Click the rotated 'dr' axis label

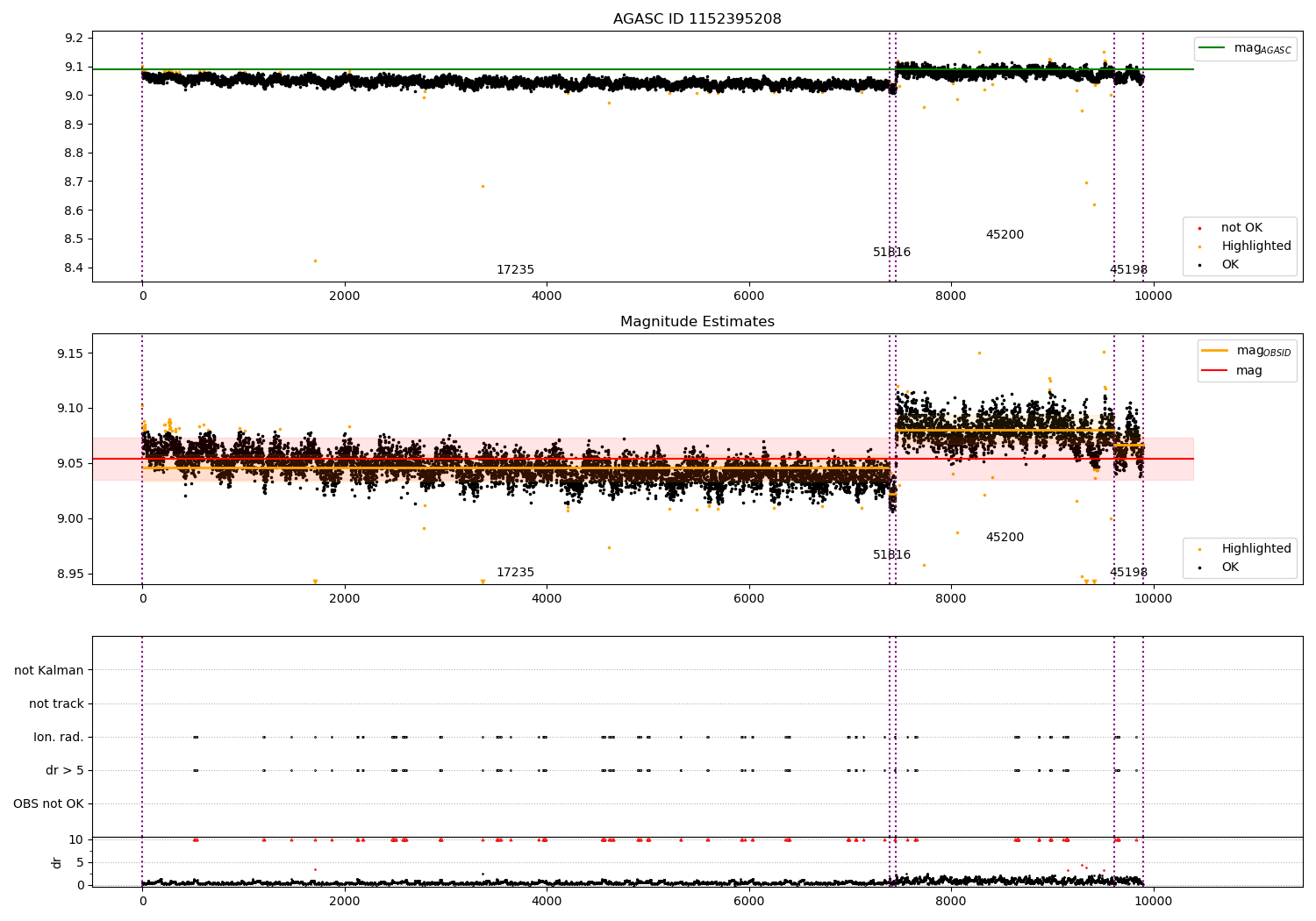(57, 862)
